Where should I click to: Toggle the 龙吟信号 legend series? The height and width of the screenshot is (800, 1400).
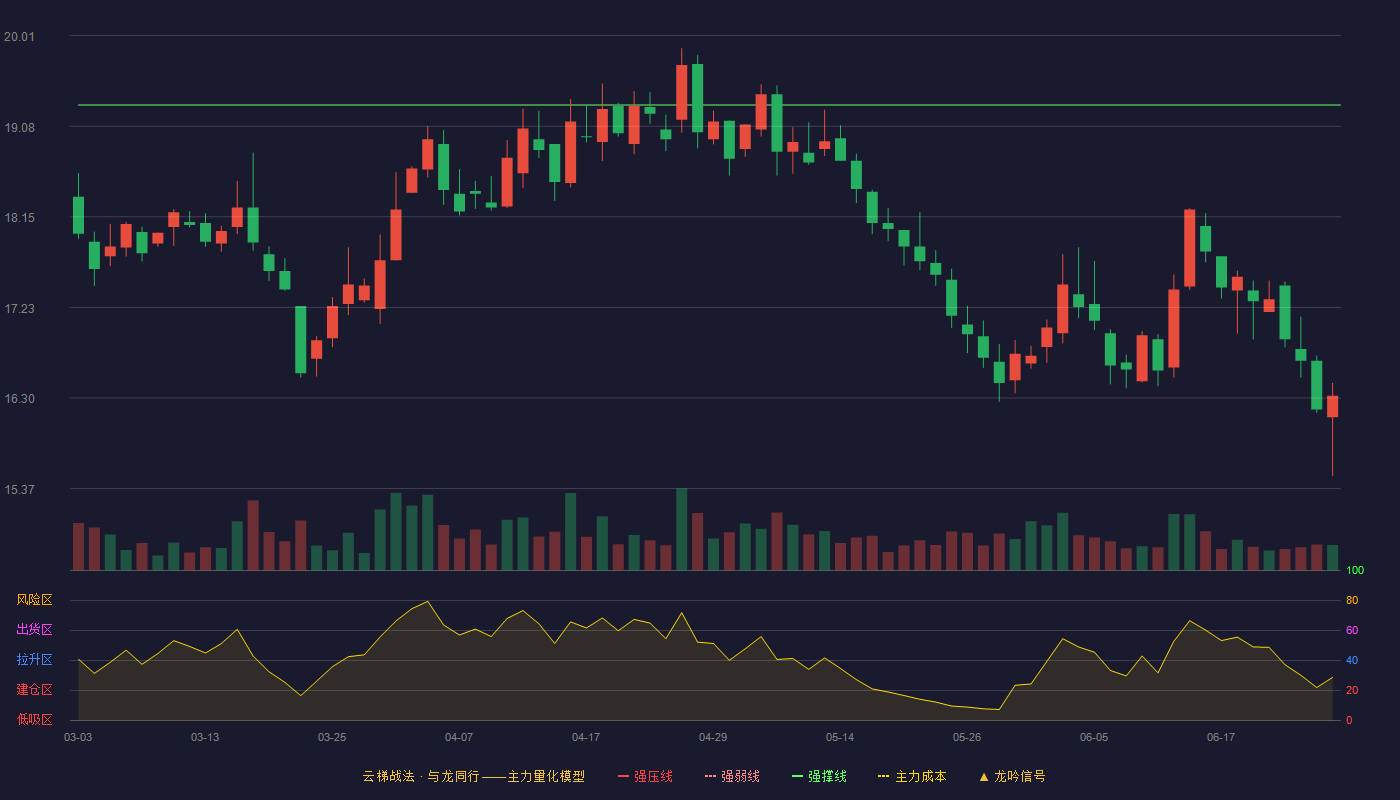(1011, 776)
